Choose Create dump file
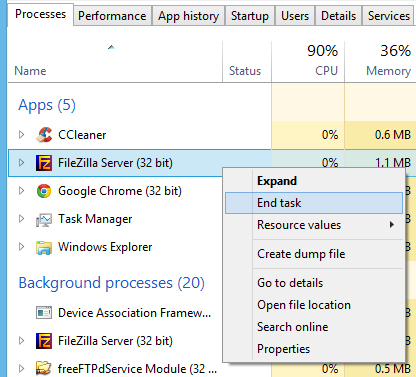 [314, 254]
